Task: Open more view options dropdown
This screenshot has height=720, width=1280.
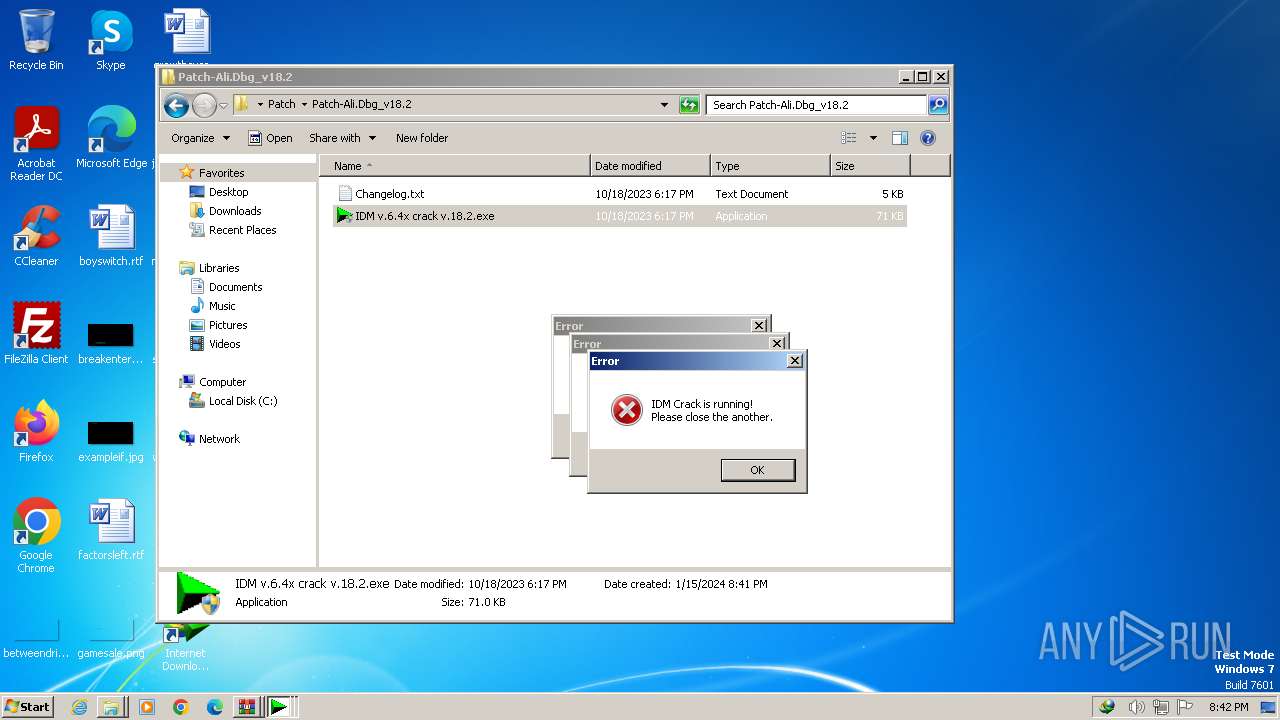Action: coord(873,138)
